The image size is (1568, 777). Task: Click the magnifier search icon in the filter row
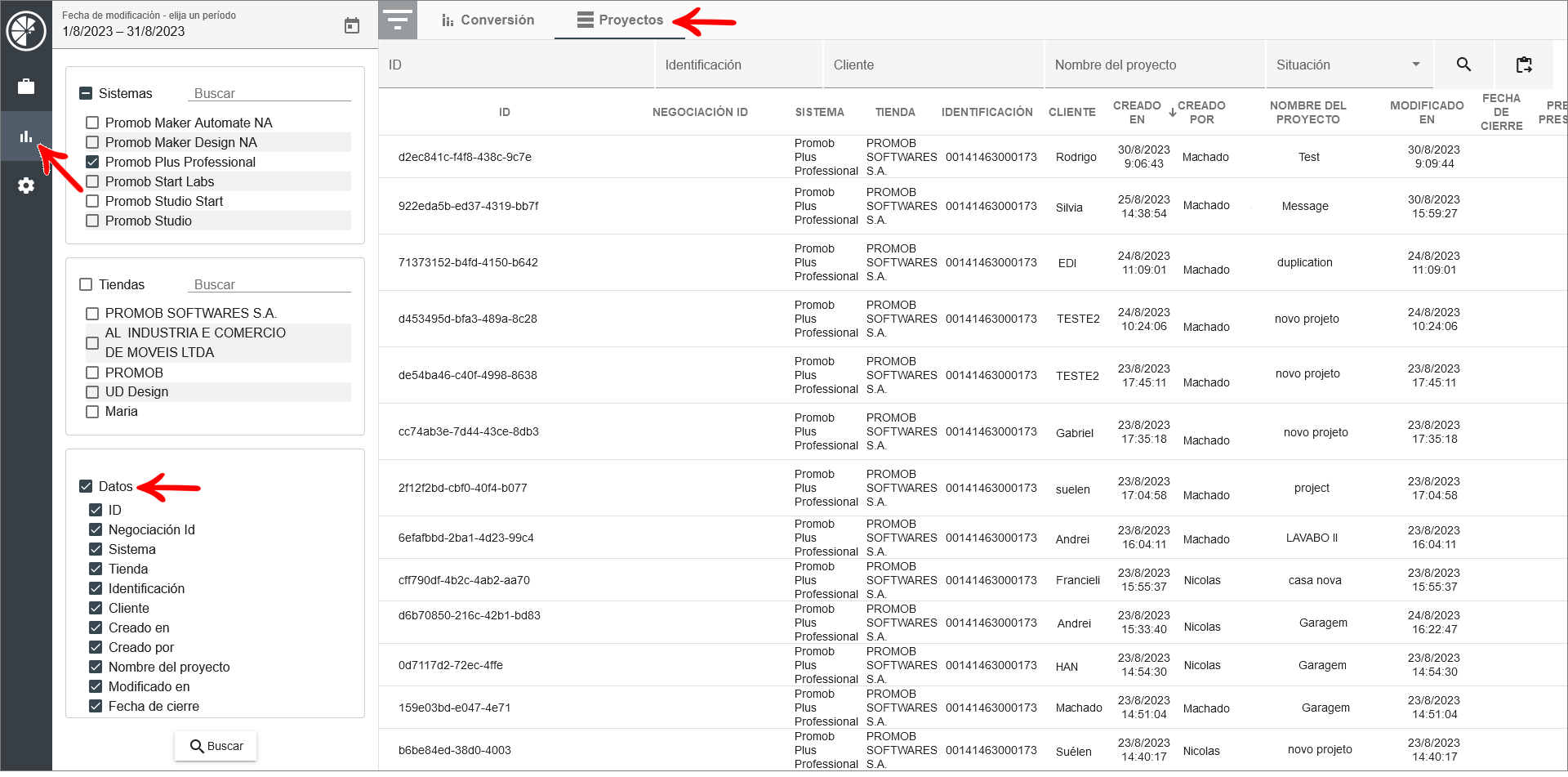tap(1463, 65)
